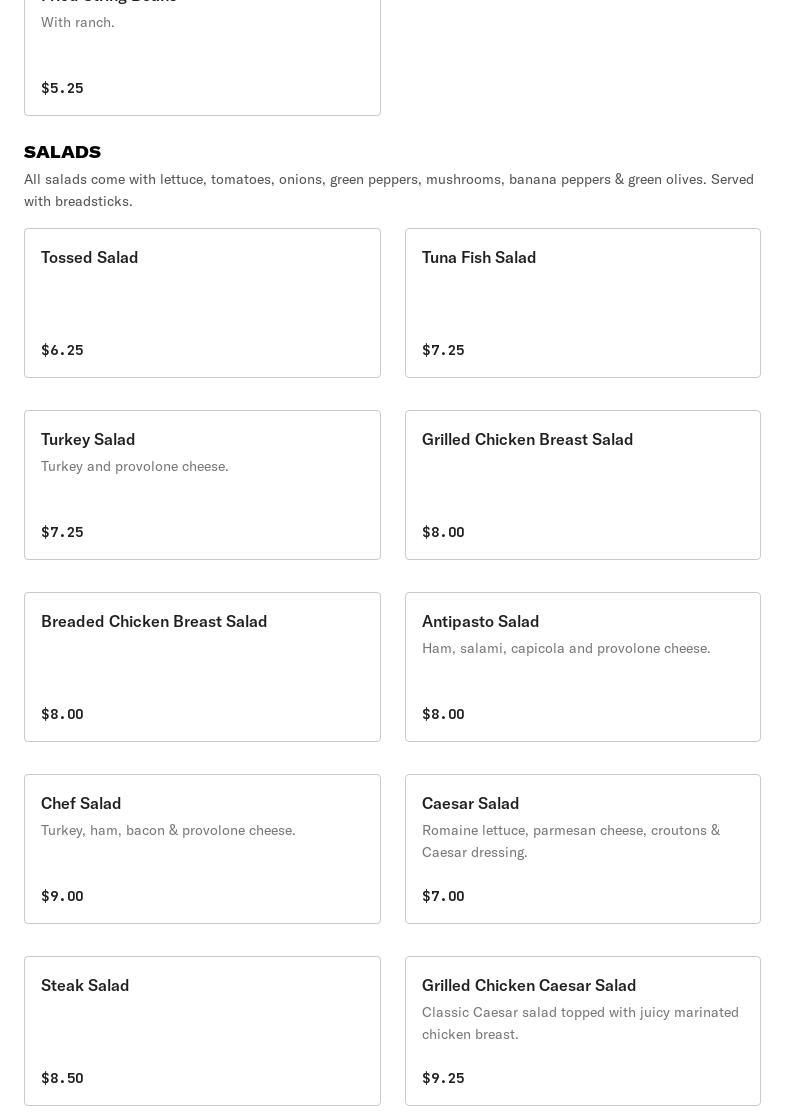The image size is (785, 1112).
Task: Open Breaded Chicken Breast Salad card
Action: [x=202, y=667]
